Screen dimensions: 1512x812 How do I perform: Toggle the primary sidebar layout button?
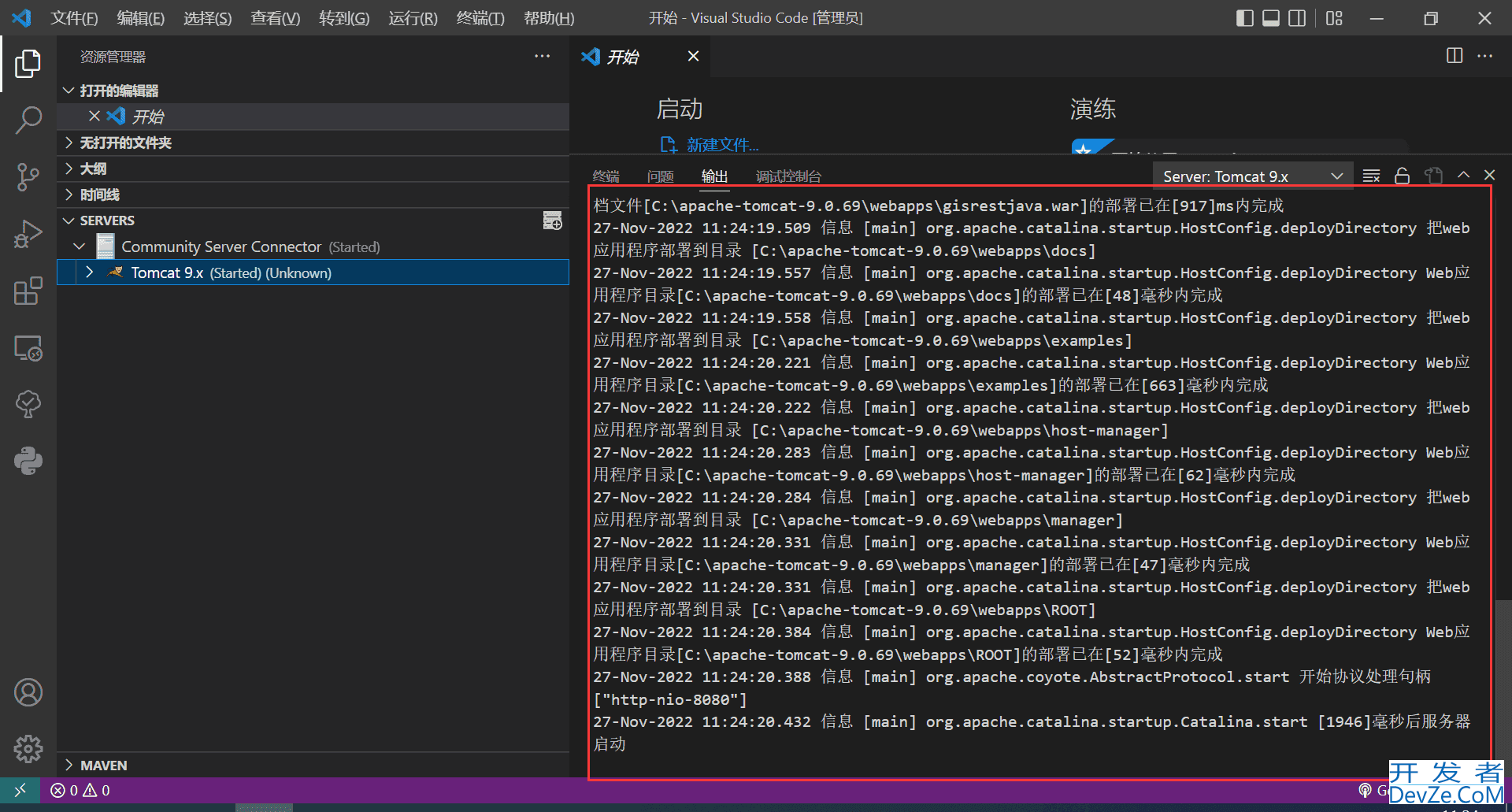(x=1245, y=18)
